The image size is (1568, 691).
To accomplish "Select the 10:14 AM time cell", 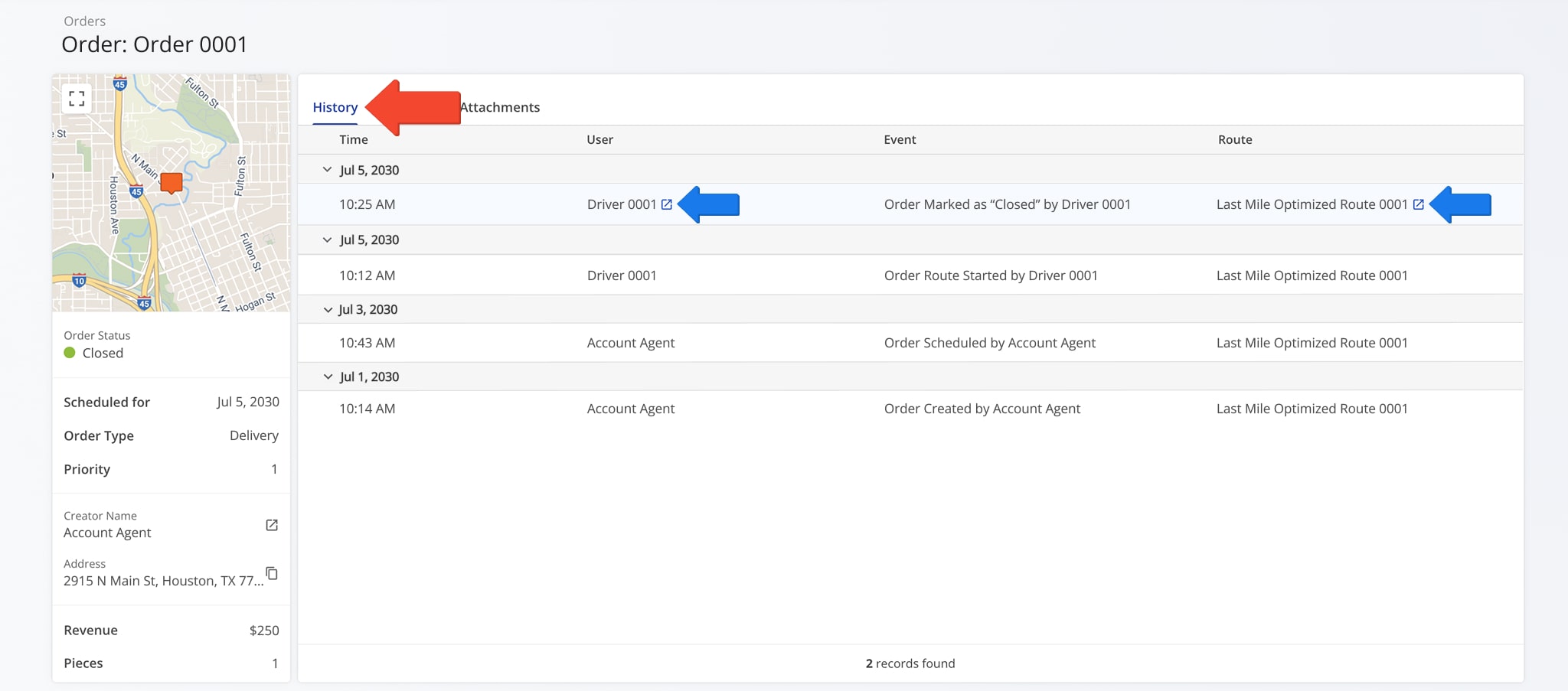I will (367, 409).
